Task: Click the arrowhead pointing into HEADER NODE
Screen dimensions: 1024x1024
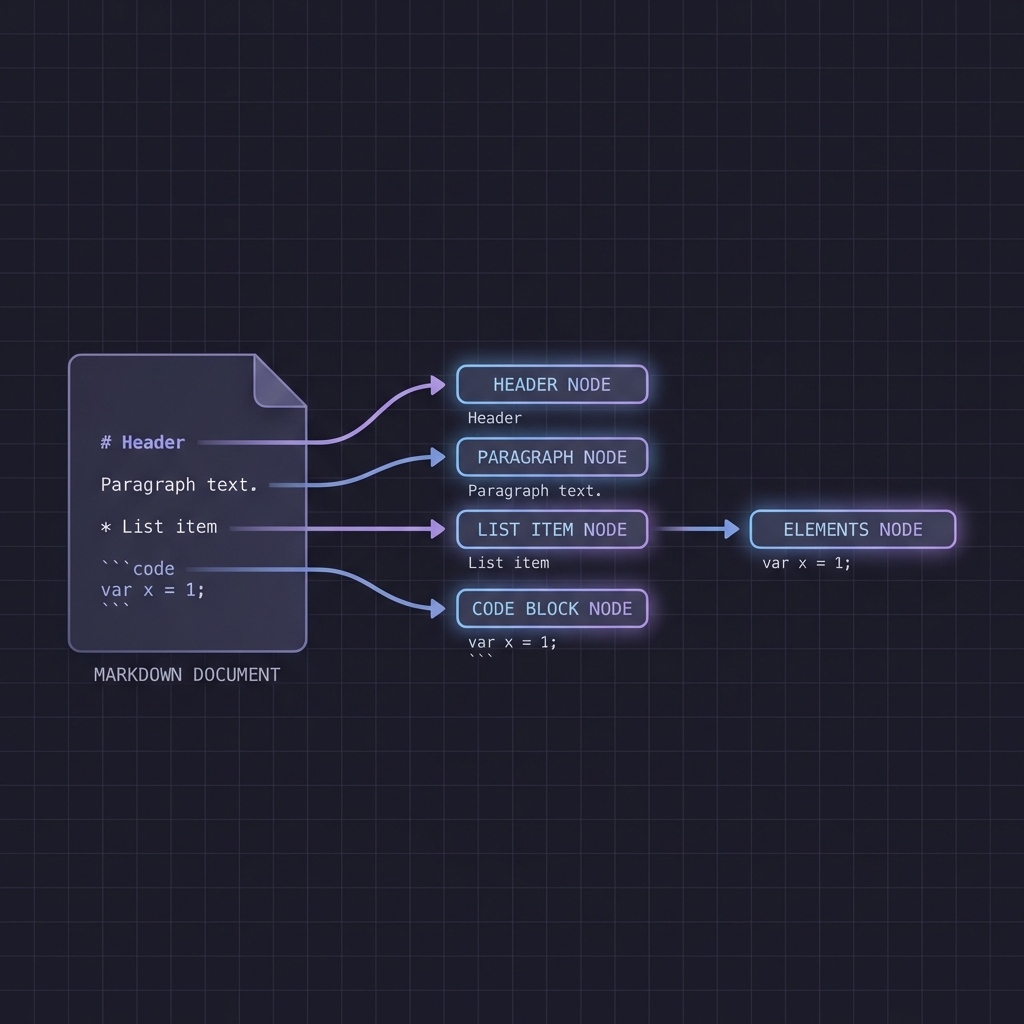Action: pyautogui.click(x=437, y=384)
